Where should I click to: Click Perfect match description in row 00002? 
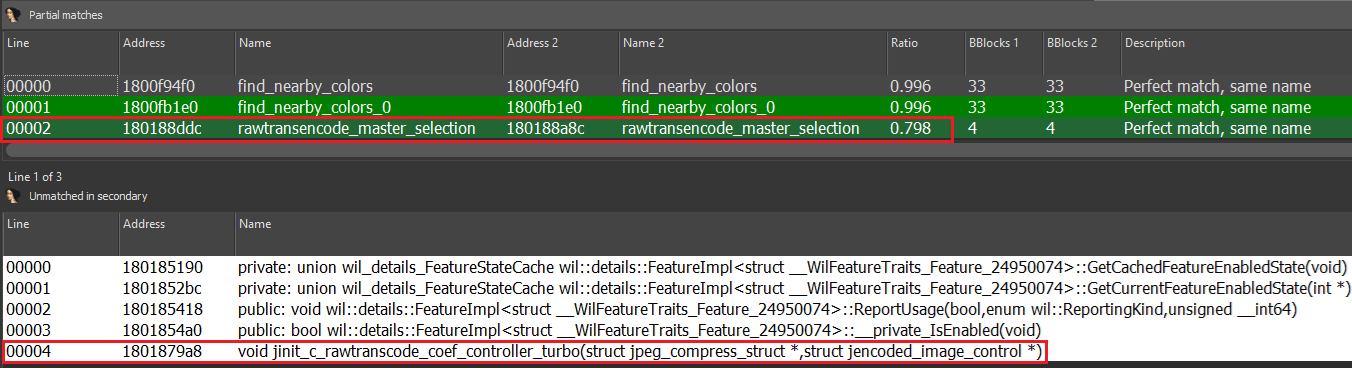1217,129
